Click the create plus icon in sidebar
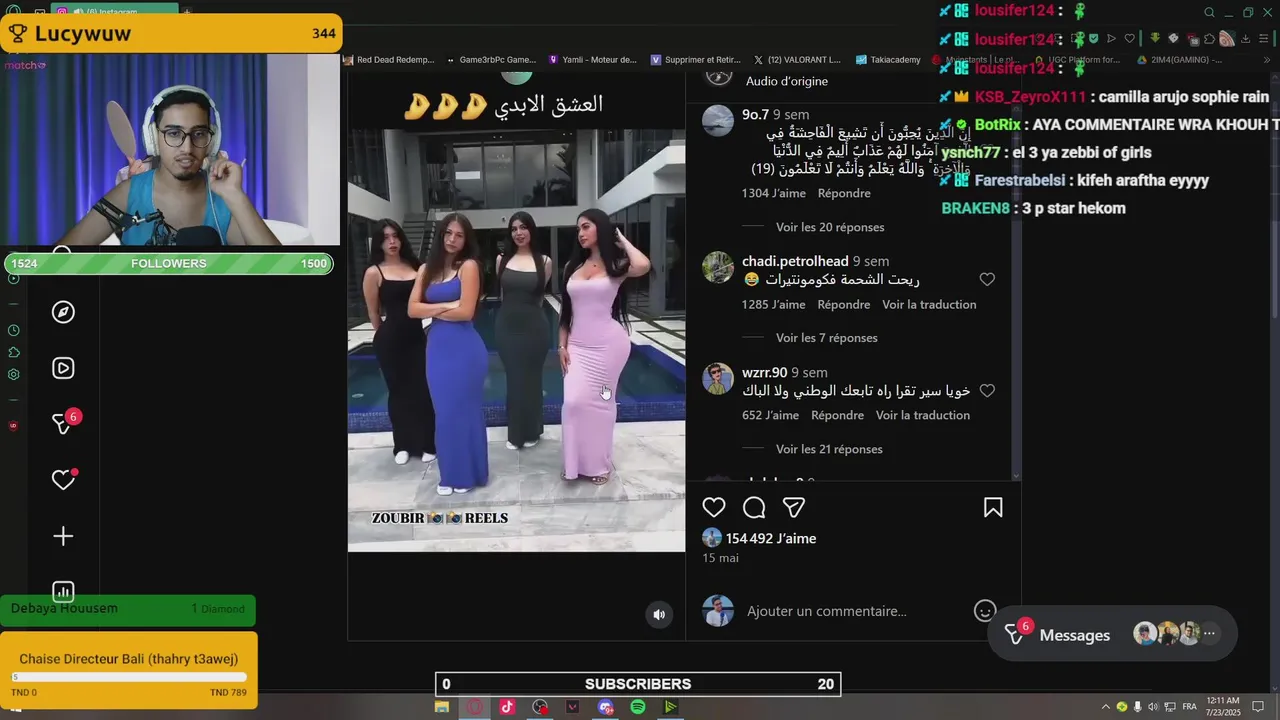Viewport: 1280px width, 720px height. (63, 536)
